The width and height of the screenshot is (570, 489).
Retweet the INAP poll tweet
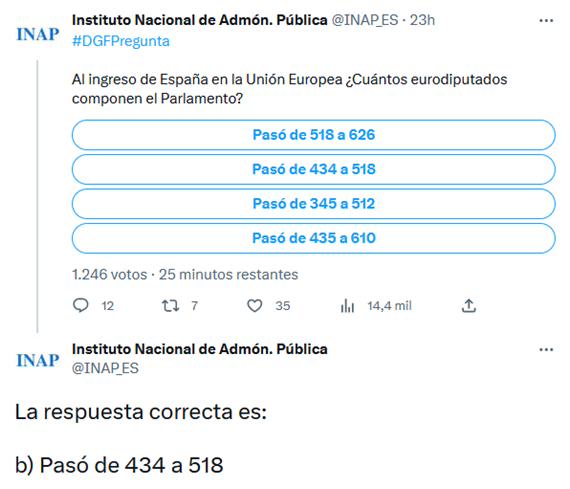(x=170, y=305)
